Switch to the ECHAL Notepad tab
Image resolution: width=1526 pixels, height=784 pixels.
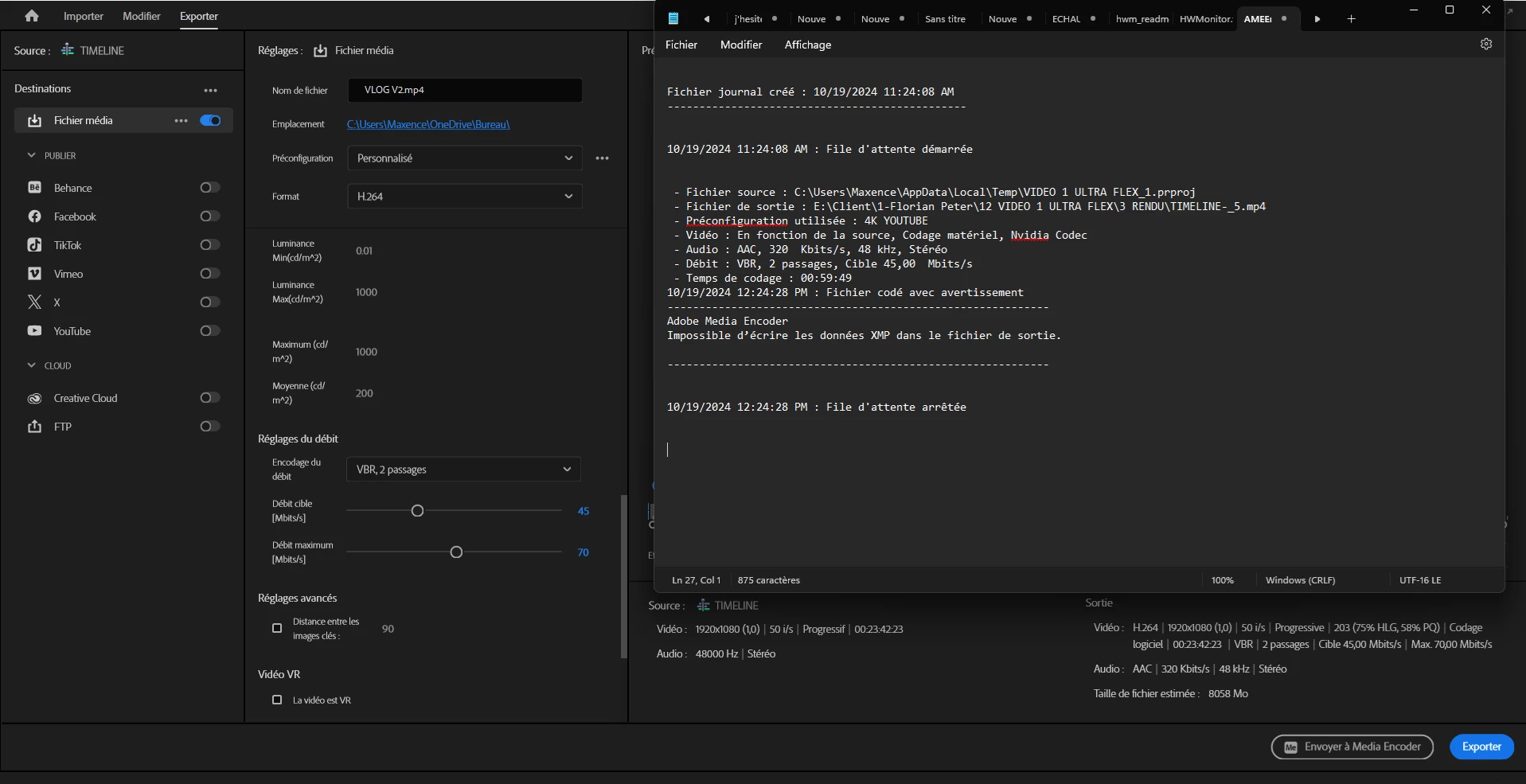1072,19
